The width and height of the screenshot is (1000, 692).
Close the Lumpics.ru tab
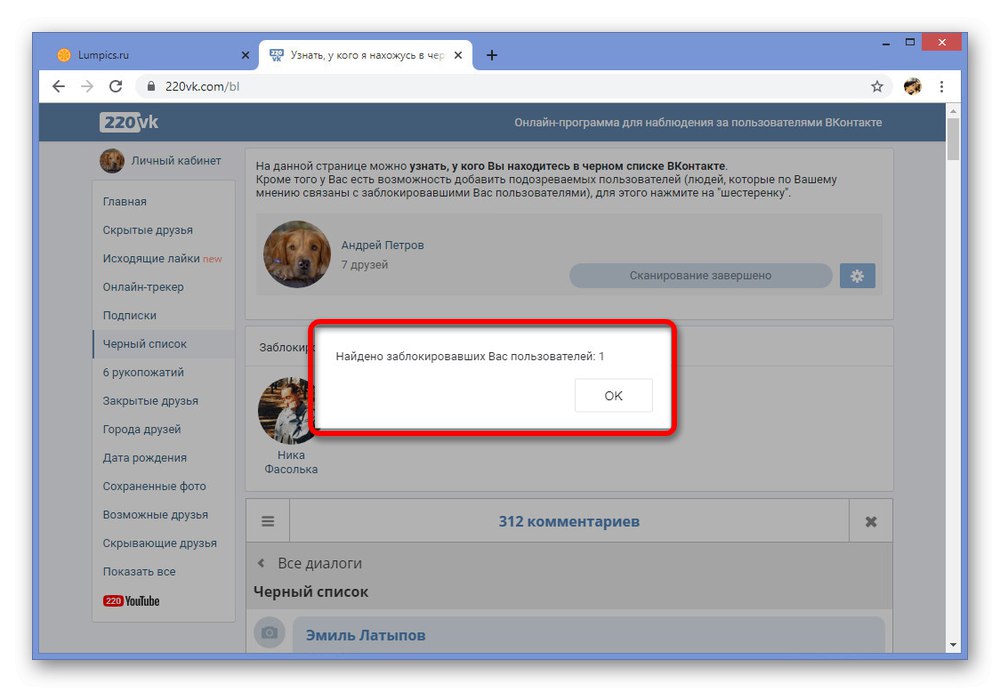(x=245, y=55)
